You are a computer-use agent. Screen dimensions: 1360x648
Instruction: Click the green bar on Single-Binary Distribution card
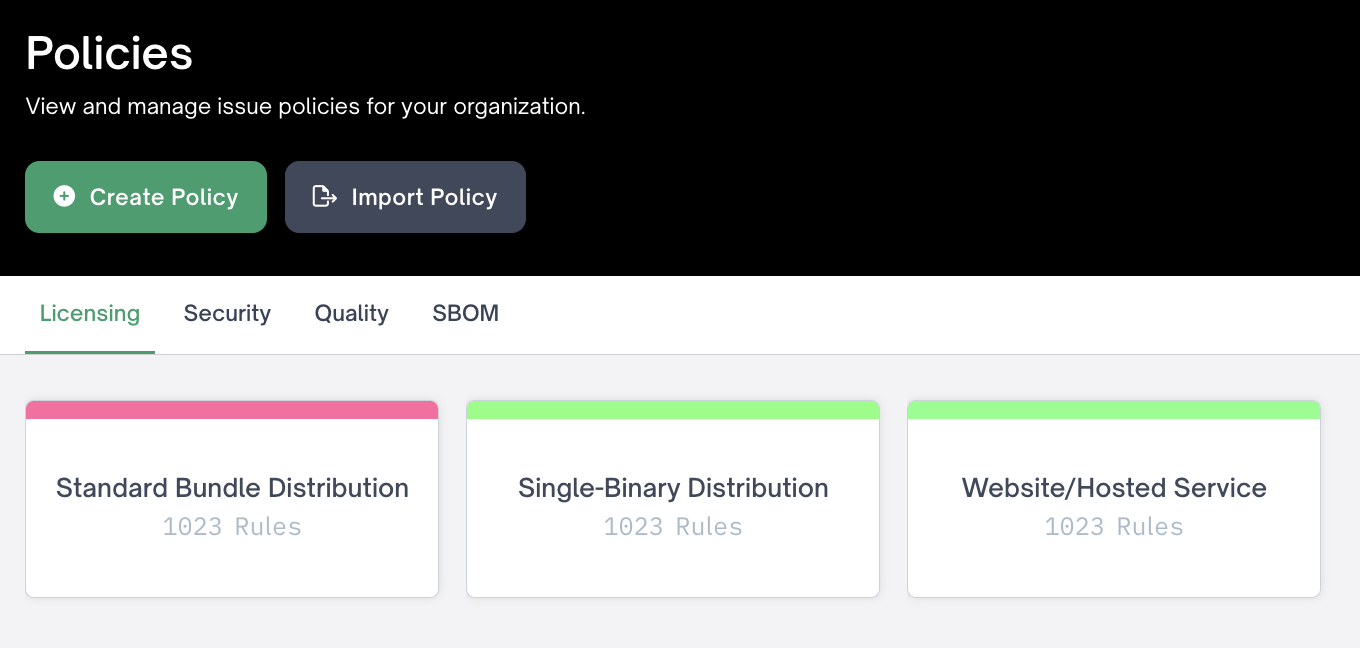(673, 410)
